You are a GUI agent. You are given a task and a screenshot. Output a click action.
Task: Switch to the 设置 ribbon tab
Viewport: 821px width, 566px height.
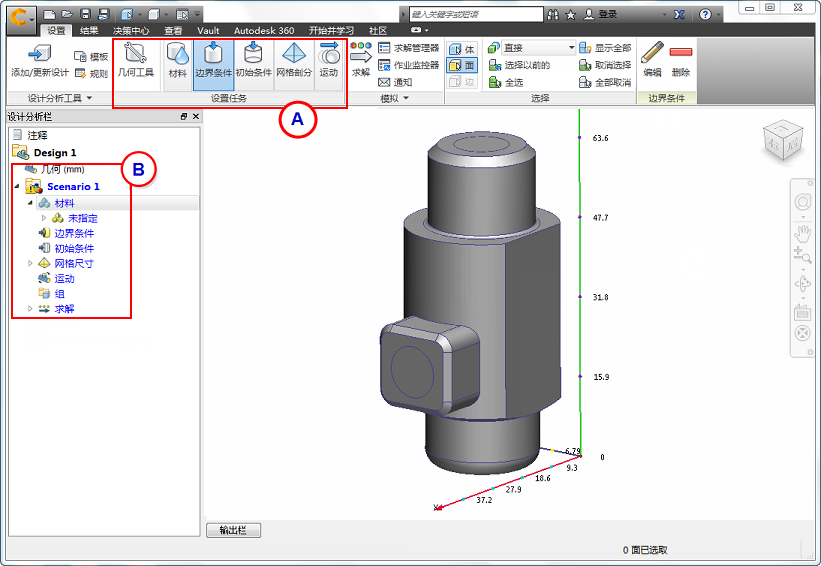pyautogui.click(x=56, y=31)
